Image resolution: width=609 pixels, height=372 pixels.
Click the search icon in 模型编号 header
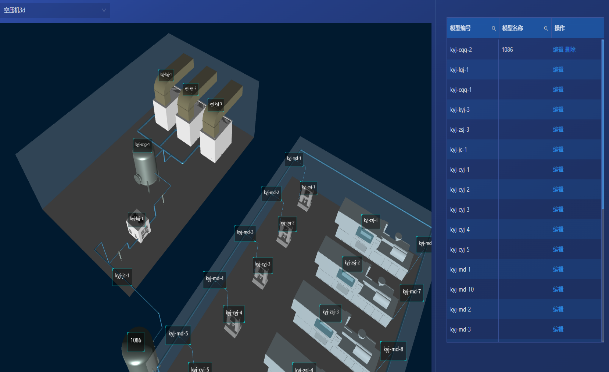click(x=494, y=28)
